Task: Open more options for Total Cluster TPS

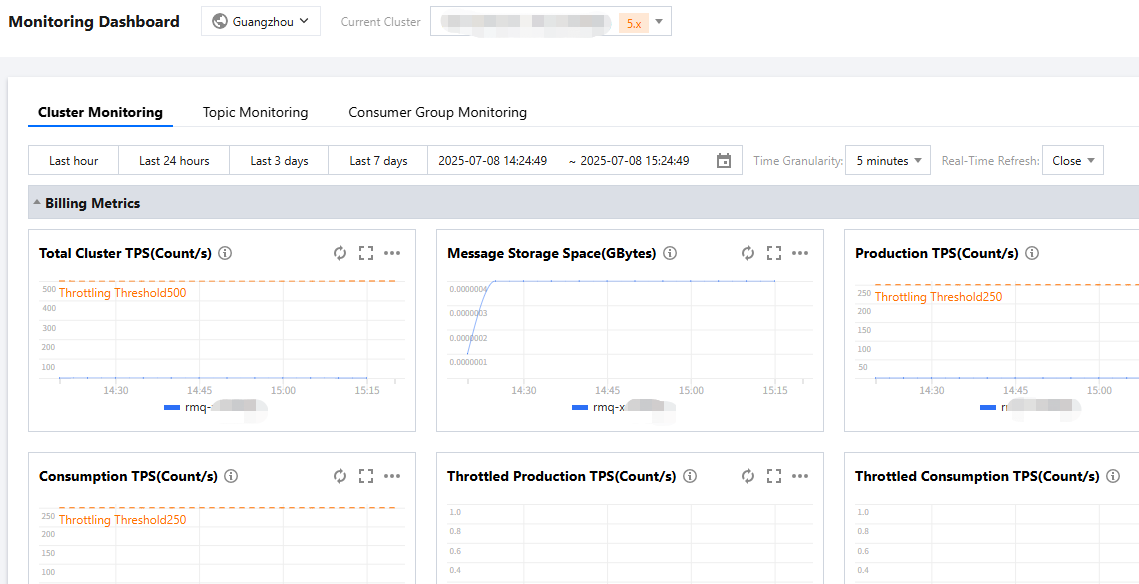Action: [392, 254]
